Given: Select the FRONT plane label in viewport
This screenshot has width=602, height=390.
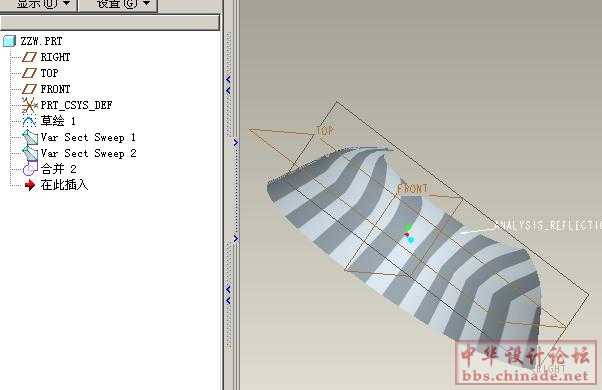Looking at the screenshot, I should click(x=412, y=188).
